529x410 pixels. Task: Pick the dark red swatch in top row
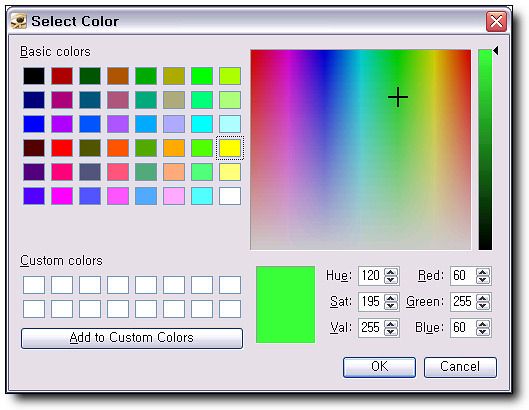pos(62,76)
